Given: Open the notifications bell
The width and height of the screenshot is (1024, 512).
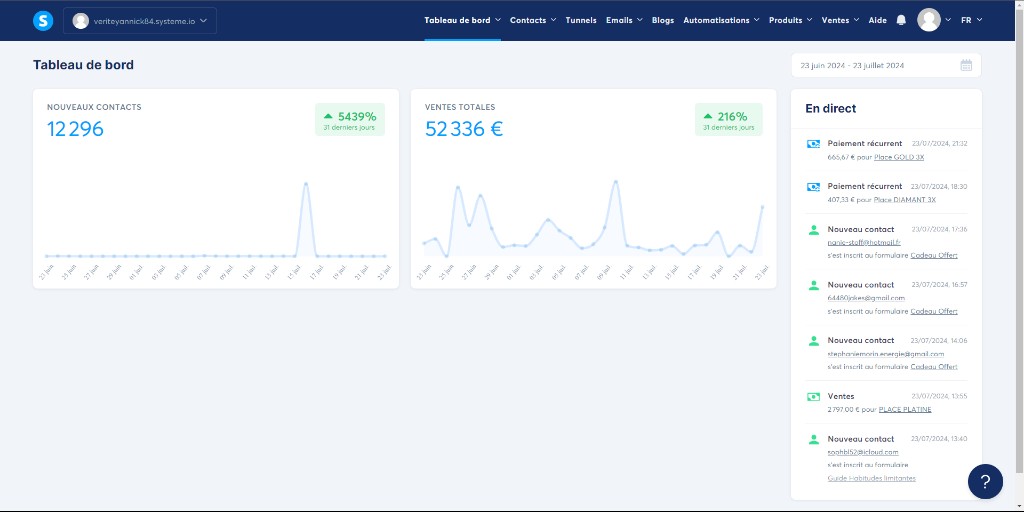Looking at the screenshot, I should [901, 20].
